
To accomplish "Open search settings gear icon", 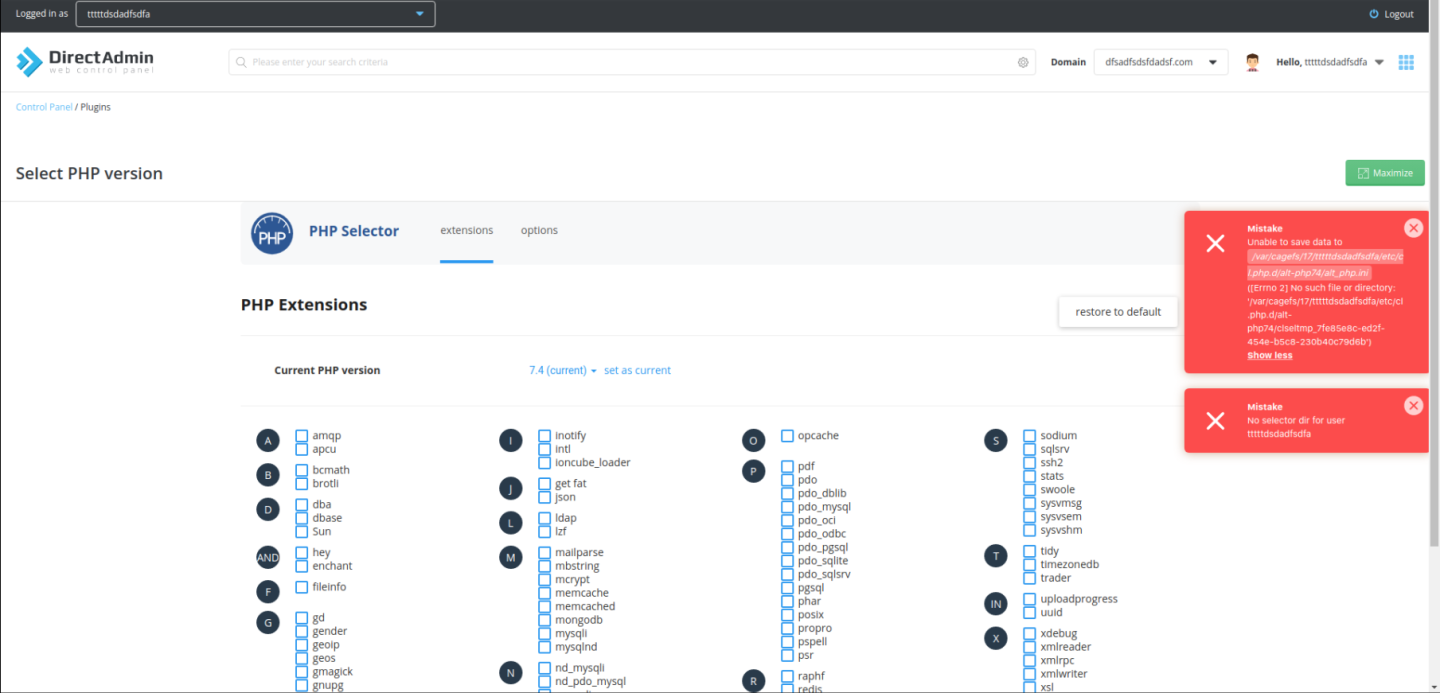I will [x=1023, y=62].
